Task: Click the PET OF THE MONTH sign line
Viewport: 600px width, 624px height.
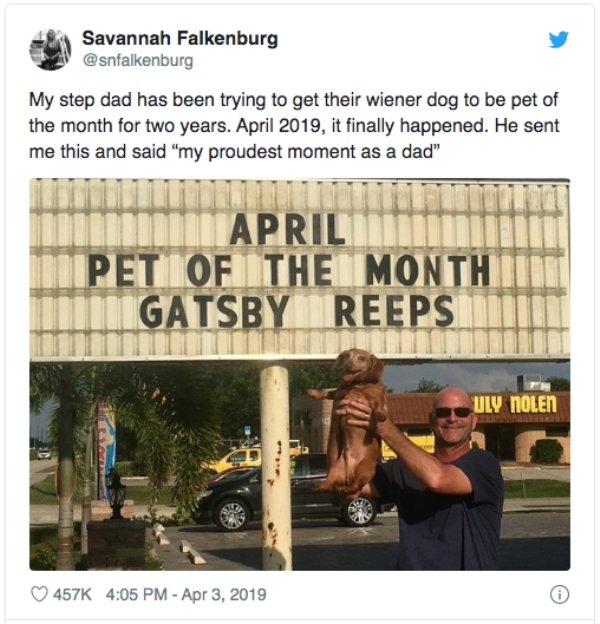Action: pos(289,270)
